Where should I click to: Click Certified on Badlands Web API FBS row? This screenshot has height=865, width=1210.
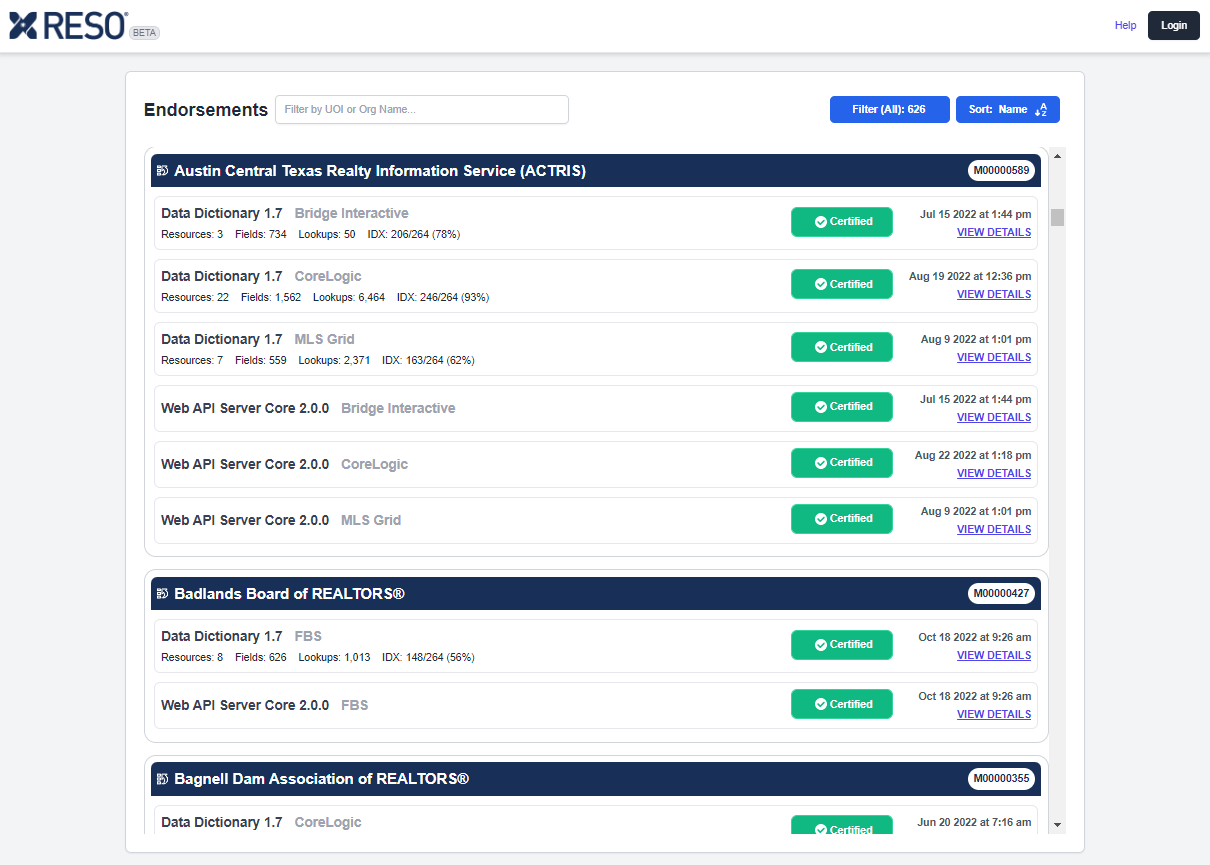pos(842,704)
